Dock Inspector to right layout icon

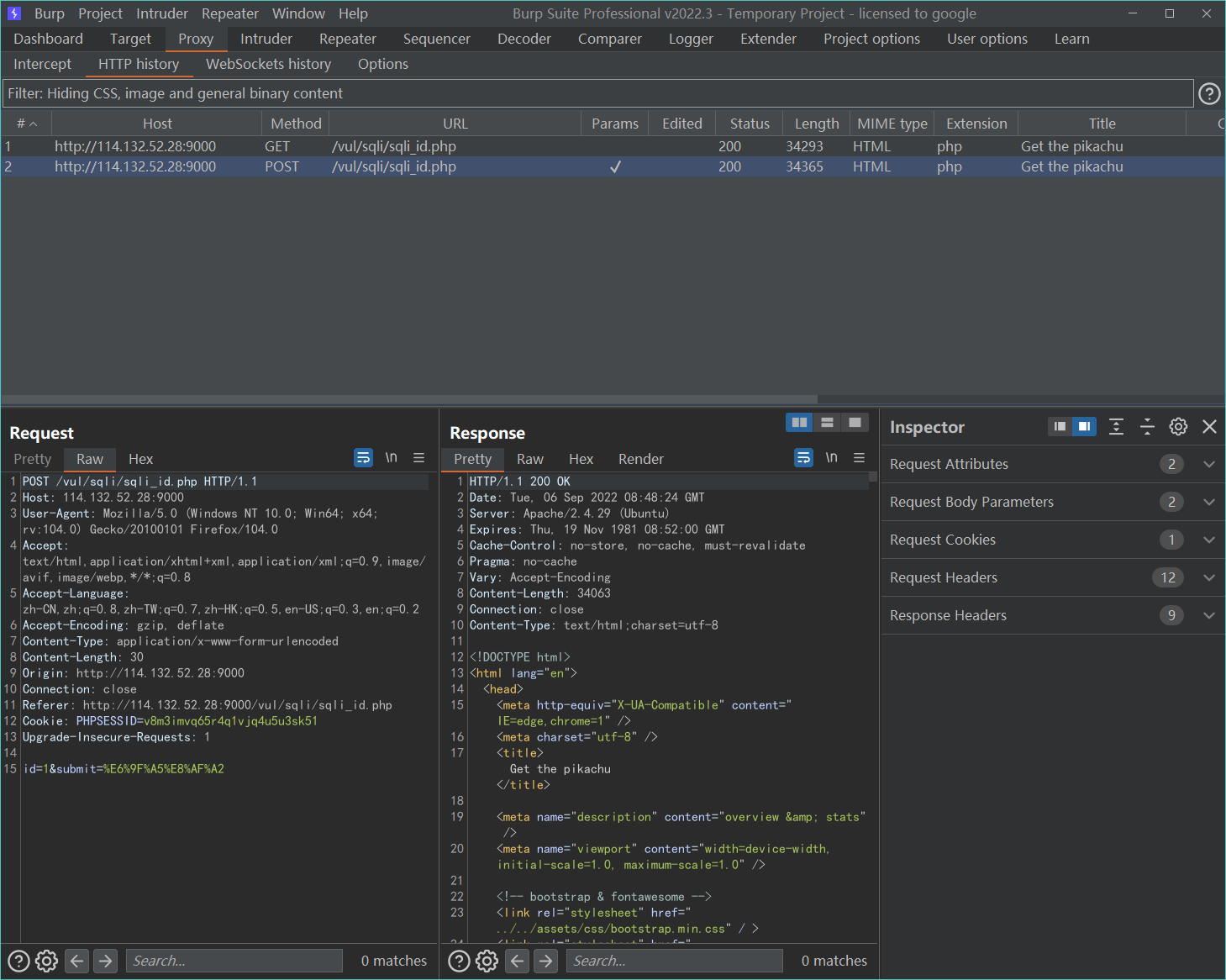click(x=1084, y=427)
